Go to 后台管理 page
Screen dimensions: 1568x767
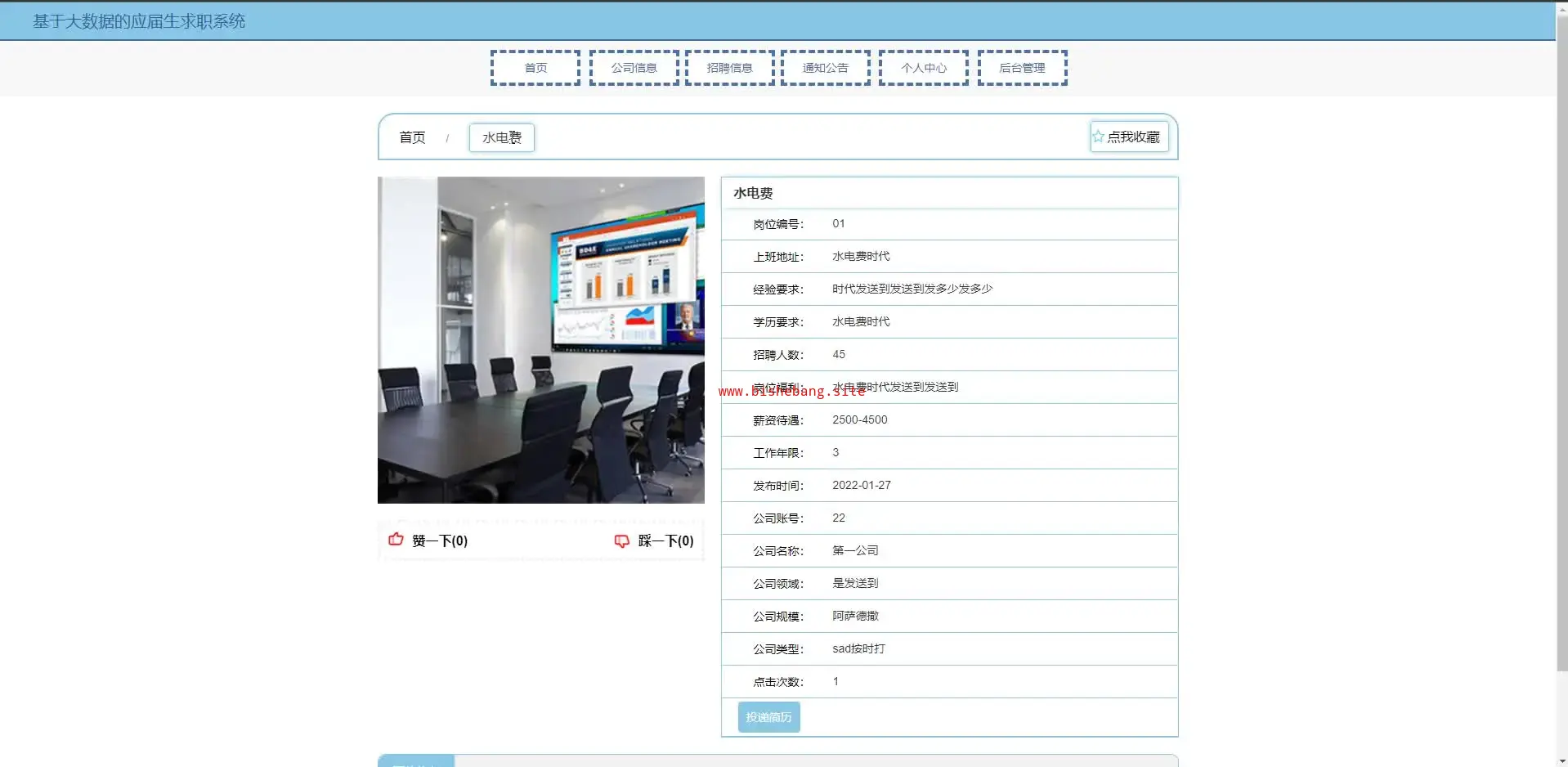(x=1022, y=68)
